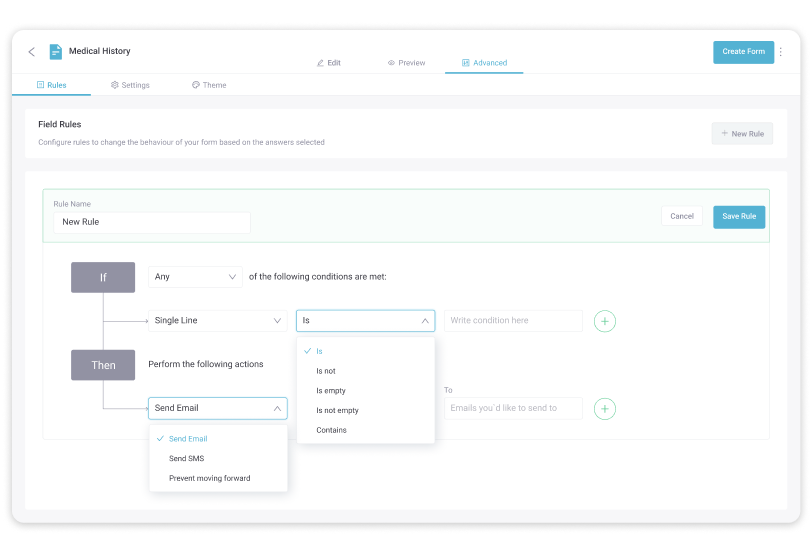
Task: Open the Single Line field dropdown
Action: point(217,321)
